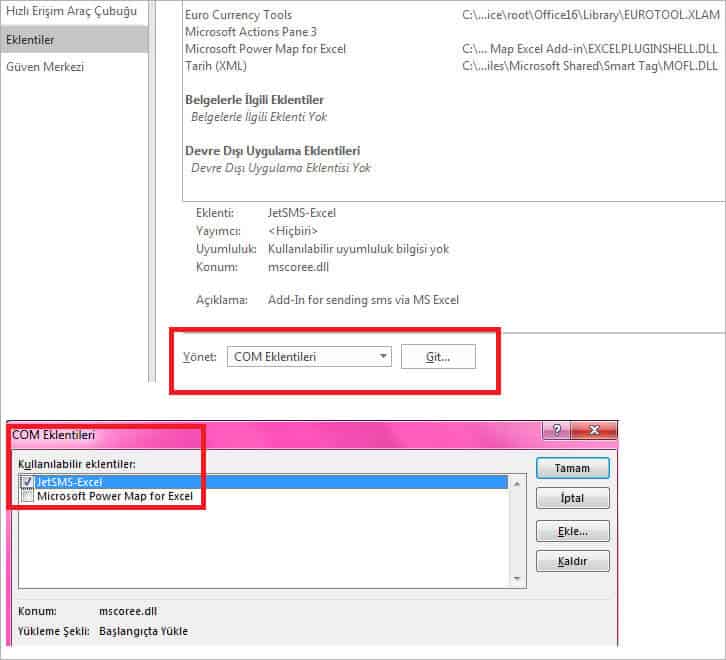Switch to Güven Merkezi section
This screenshot has width=726, height=660.
click(x=45, y=67)
